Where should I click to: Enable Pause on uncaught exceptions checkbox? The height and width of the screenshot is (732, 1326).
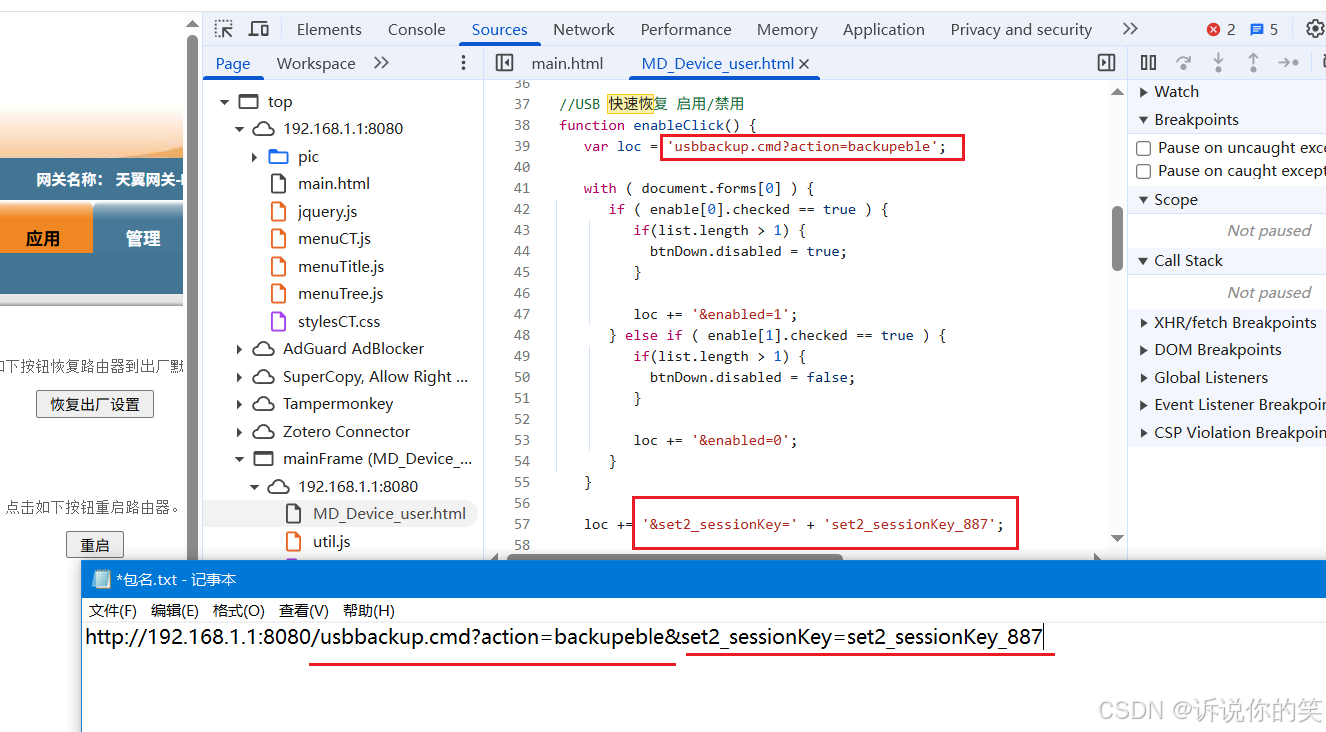tap(1144, 148)
